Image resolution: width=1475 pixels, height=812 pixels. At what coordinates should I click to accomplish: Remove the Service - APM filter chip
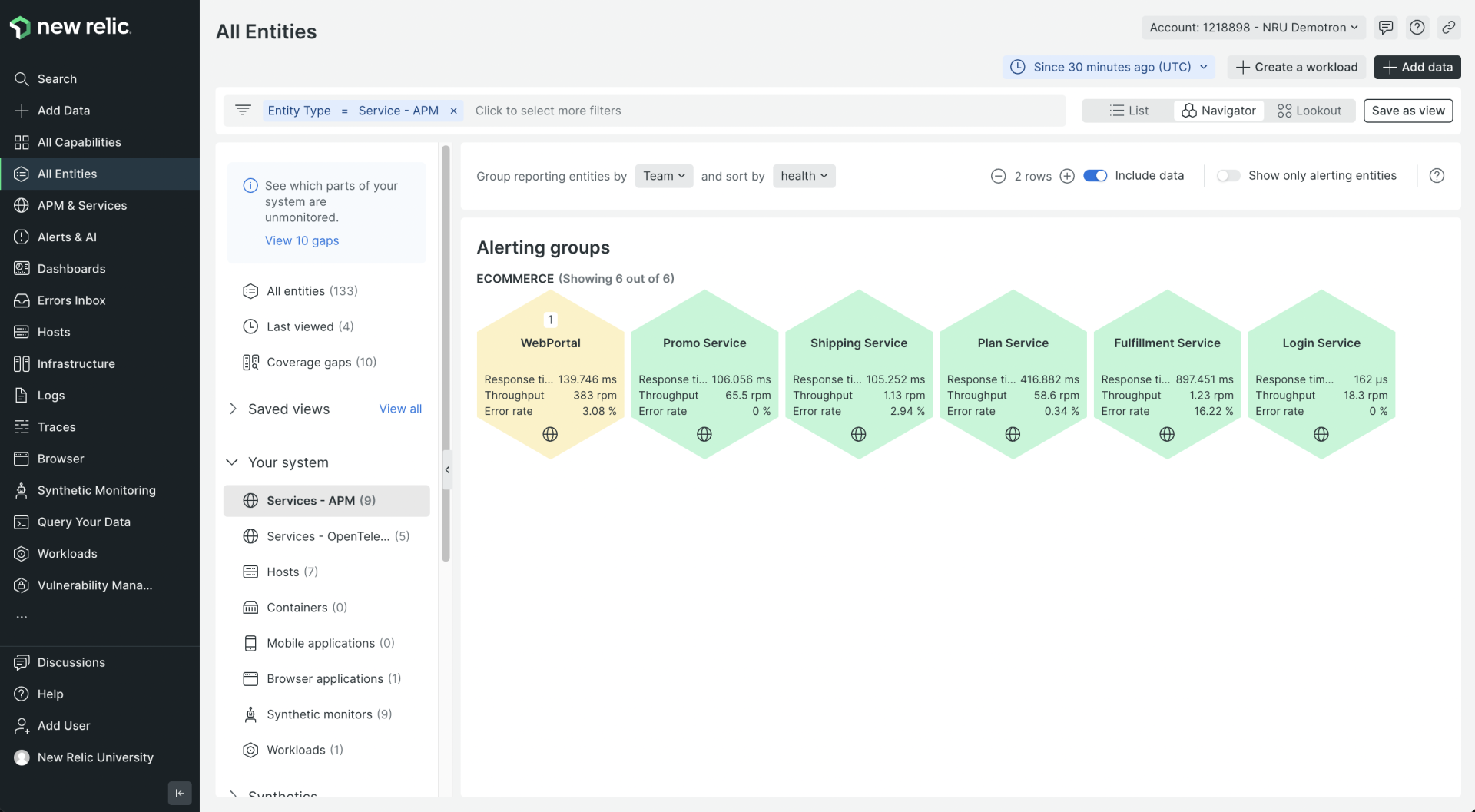tap(453, 111)
